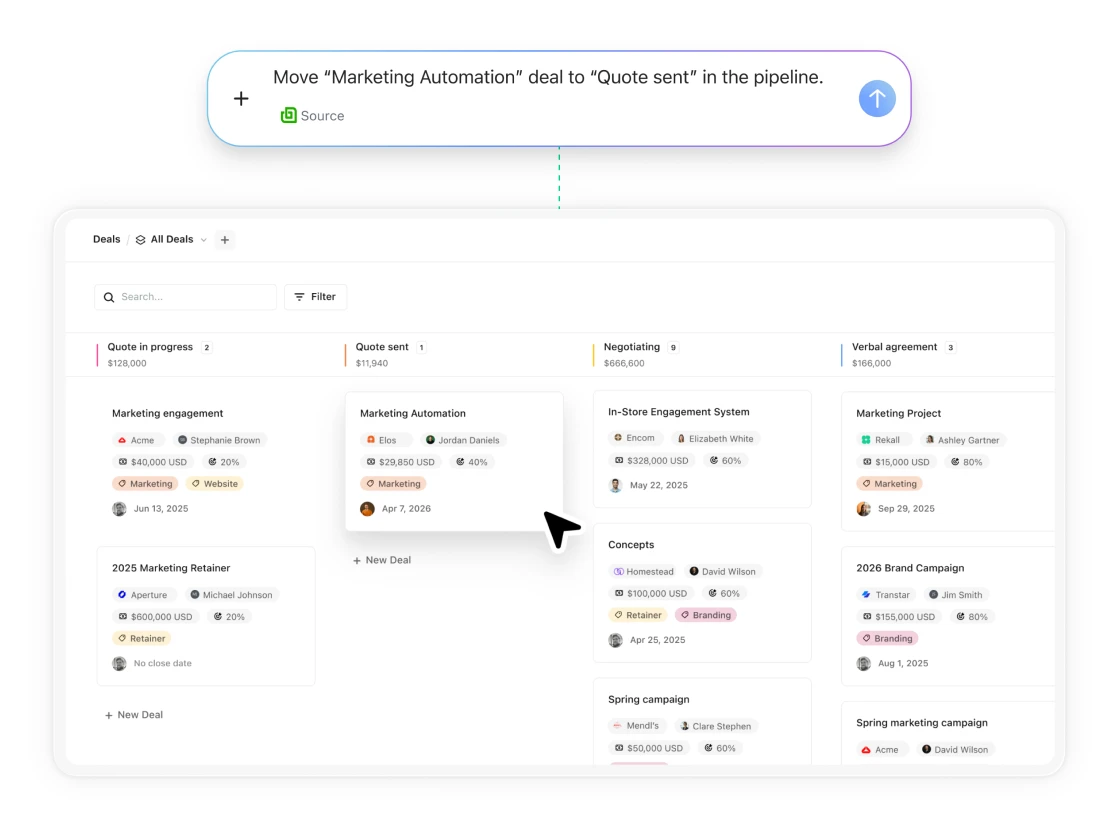Click the Clare Stephen contact chip
Viewport: 1120px width, 840px height.
click(716, 726)
